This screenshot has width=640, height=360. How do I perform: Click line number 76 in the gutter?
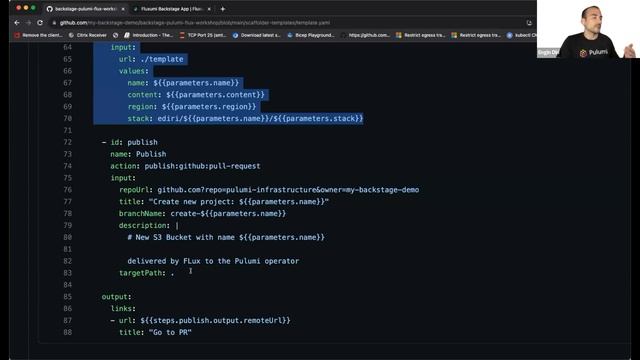67,190
